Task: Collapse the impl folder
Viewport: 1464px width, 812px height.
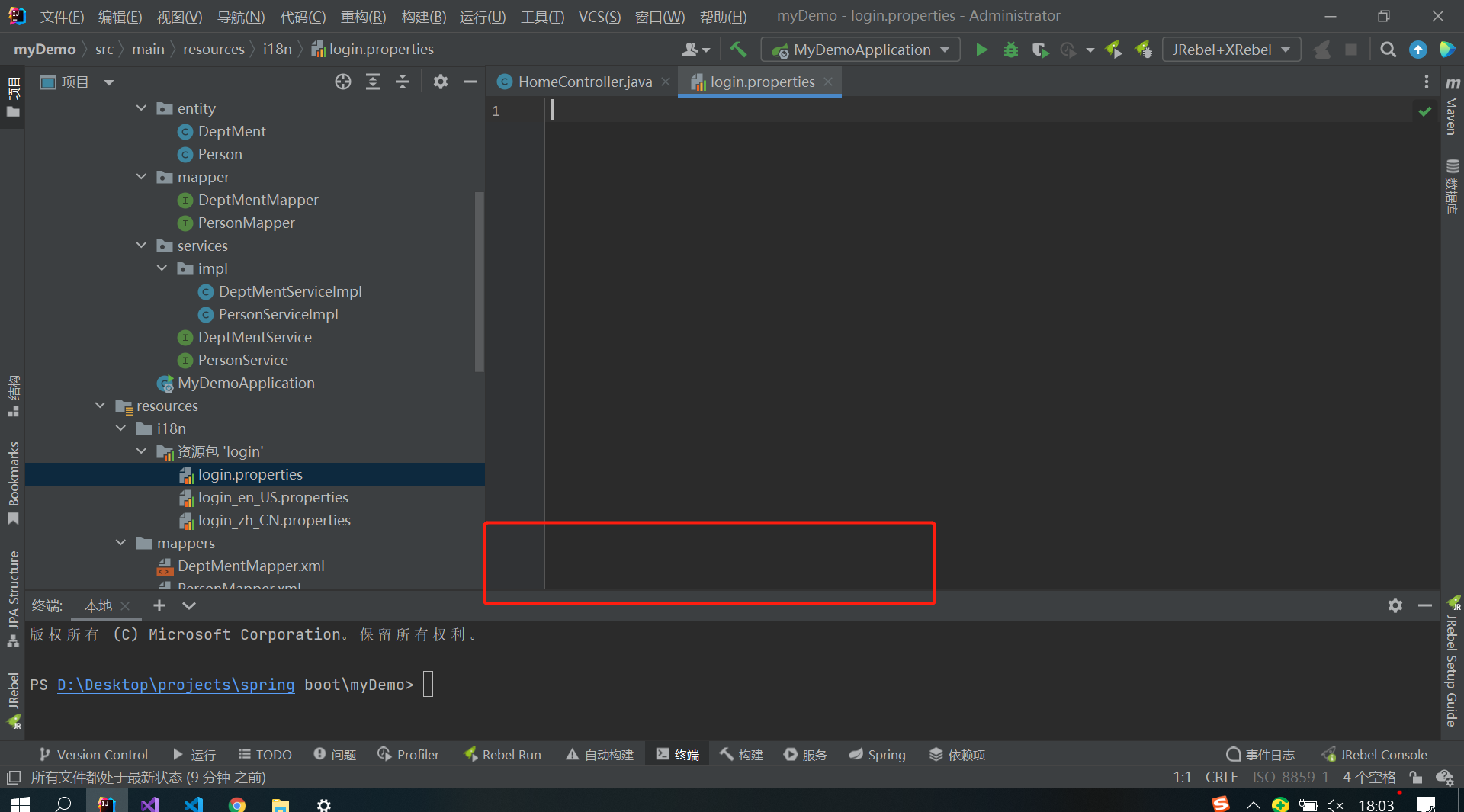Action: [x=162, y=268]
